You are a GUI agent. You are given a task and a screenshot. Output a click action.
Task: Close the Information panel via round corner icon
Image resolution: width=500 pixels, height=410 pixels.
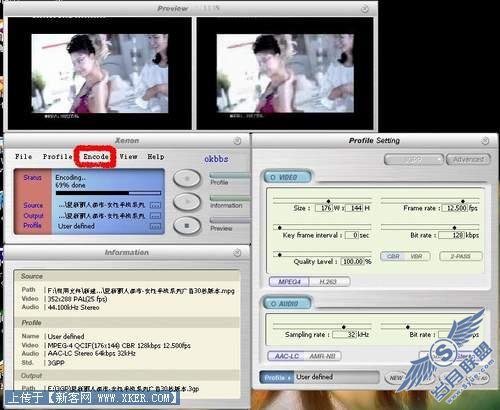click(x=237, y=253)
